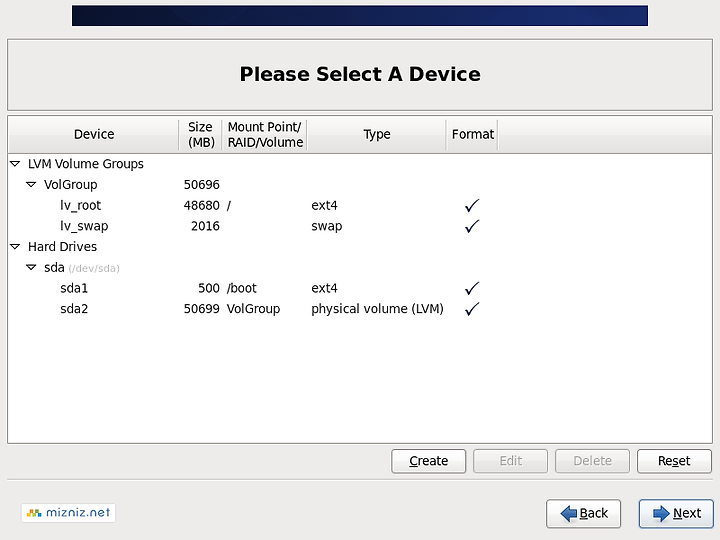Click the Reset button
Image resolution: width=720 pixels, height=540 pixels.
(674, 461)
